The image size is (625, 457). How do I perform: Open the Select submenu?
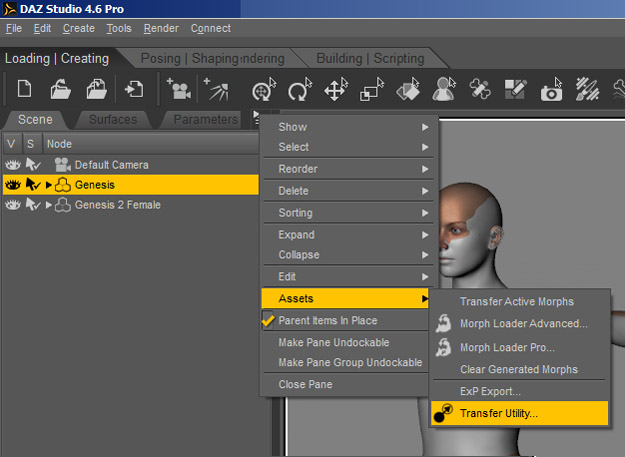tap(349, 147)
